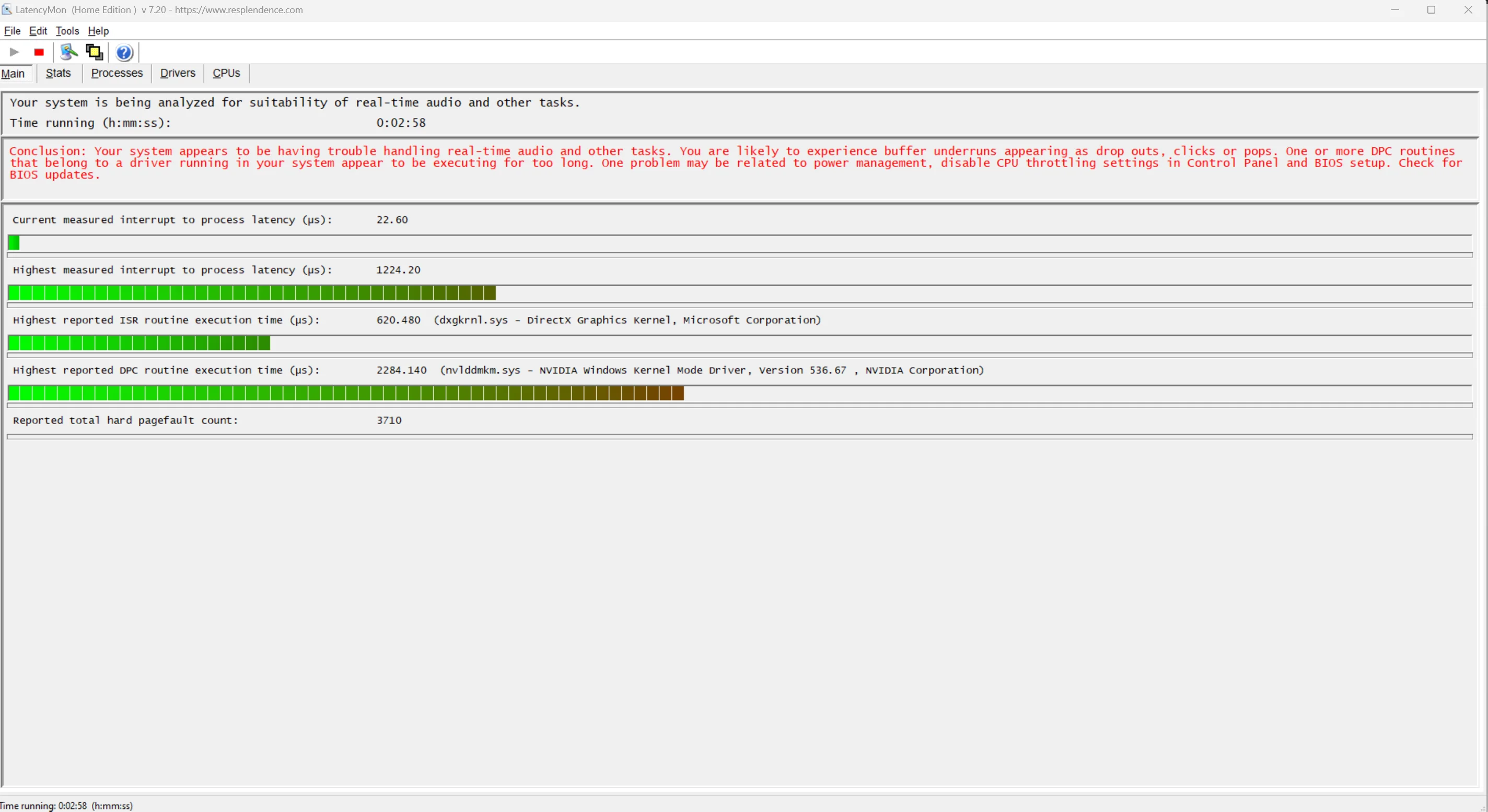Switch to the CPUs tab
This screenshot has height=812, width=1488.
click(x=226, y=73)
